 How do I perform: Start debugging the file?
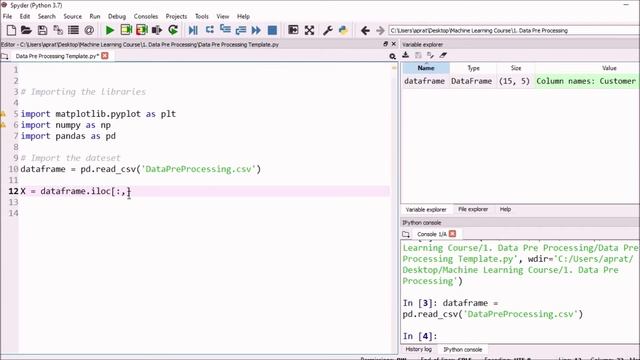coord(193,30)
